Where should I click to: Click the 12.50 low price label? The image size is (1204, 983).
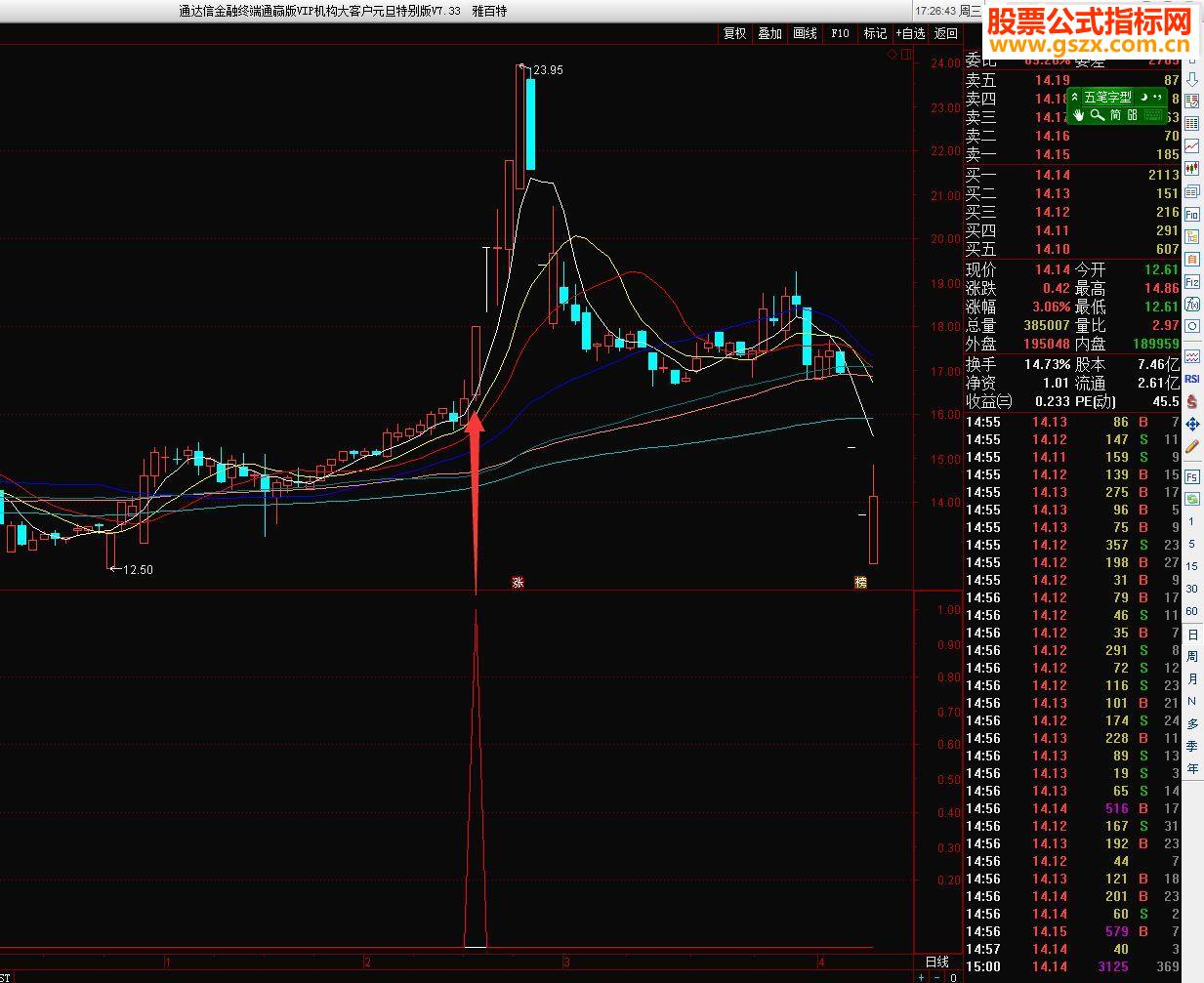pos(138,569)
